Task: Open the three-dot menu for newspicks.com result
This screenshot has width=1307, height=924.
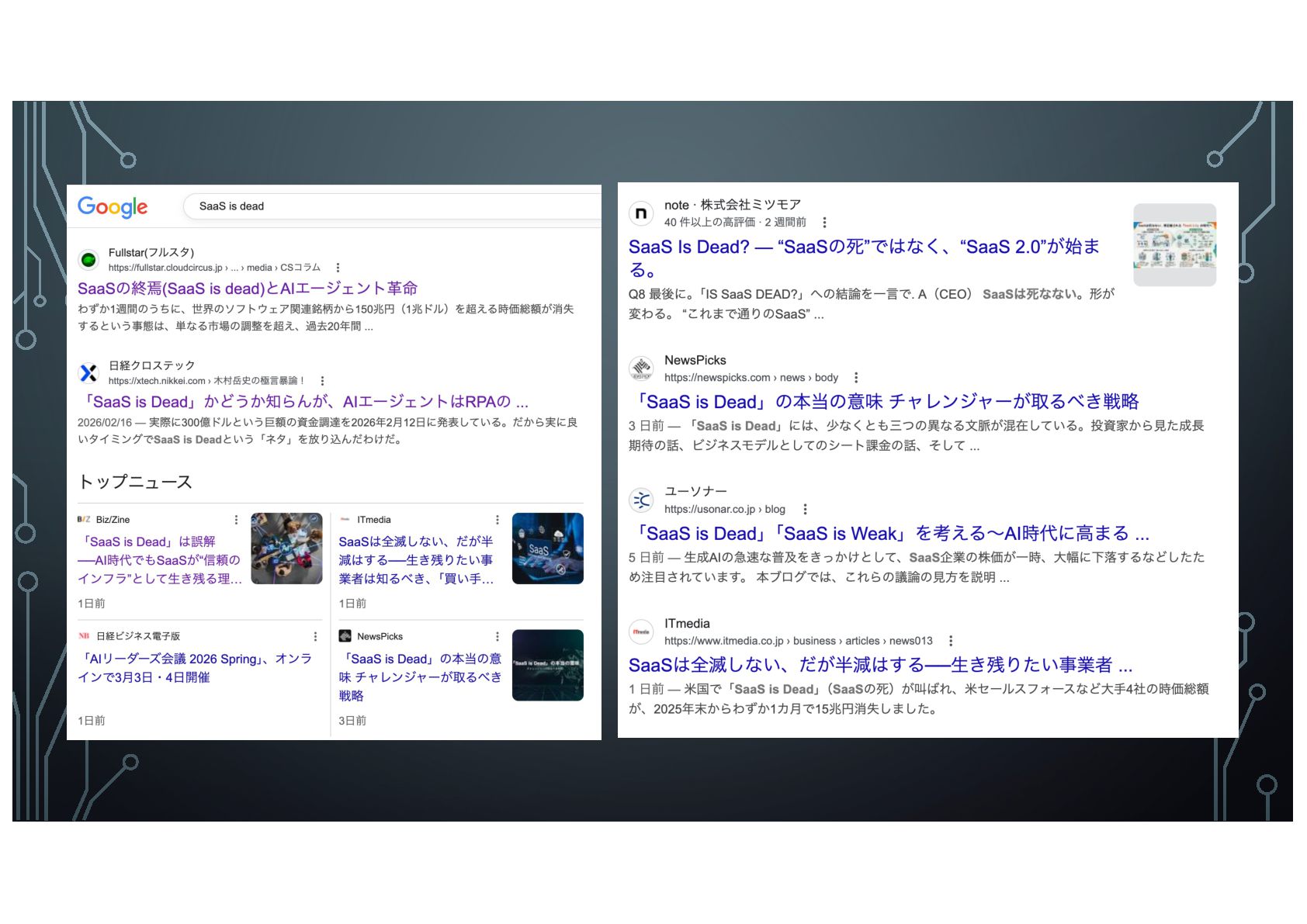Action: (856, 378)
